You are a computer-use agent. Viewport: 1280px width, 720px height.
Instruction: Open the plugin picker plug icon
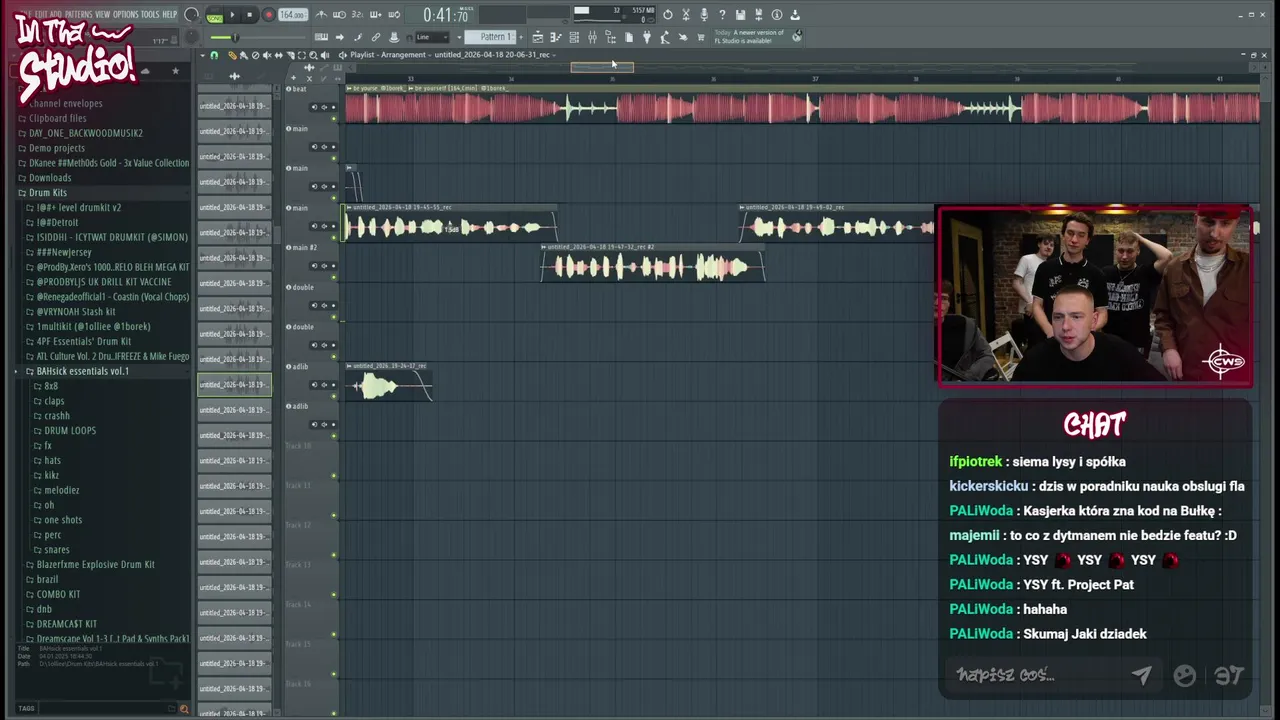pyautogui.click(x=647, y=37)
